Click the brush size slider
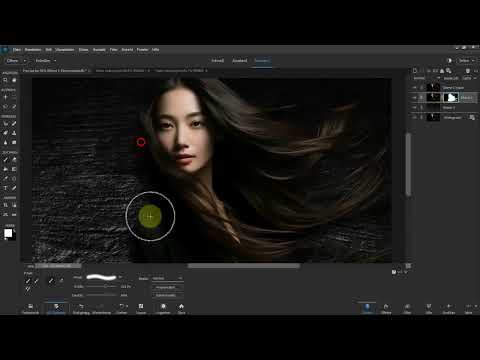480x360 pixels. tap(101, 286)
